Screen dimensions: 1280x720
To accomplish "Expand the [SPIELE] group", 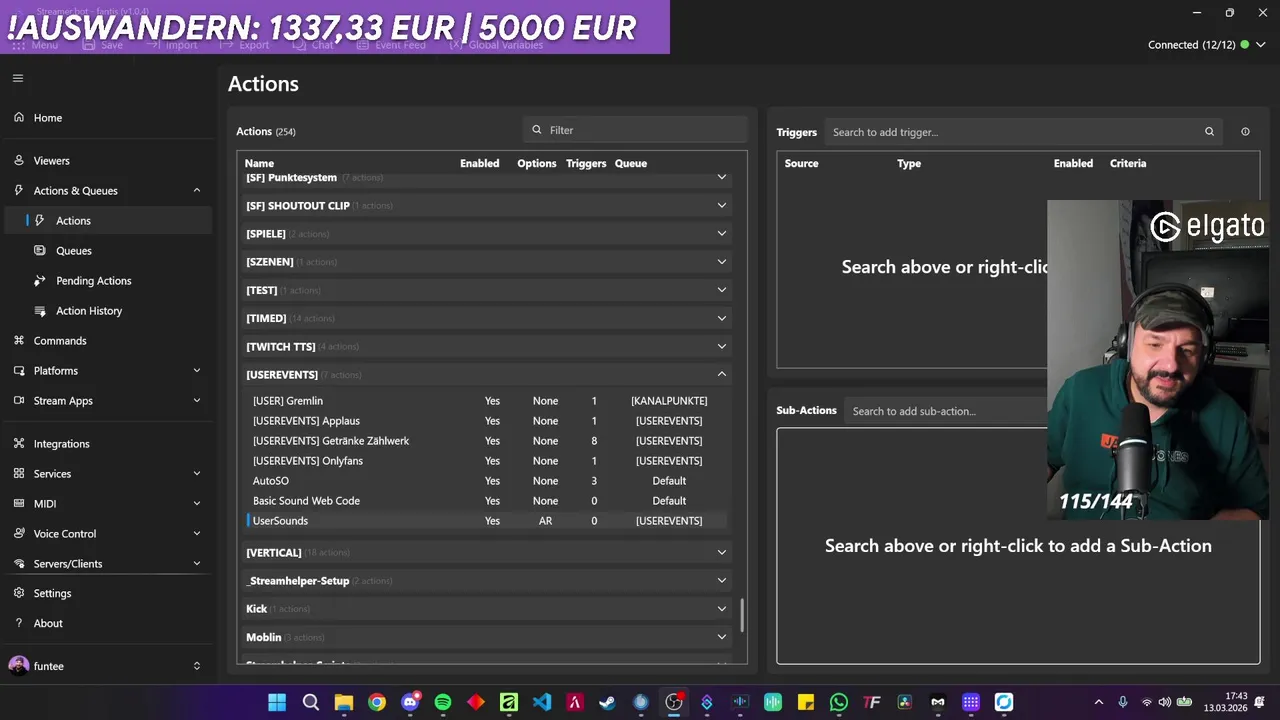I will [721, 233].
